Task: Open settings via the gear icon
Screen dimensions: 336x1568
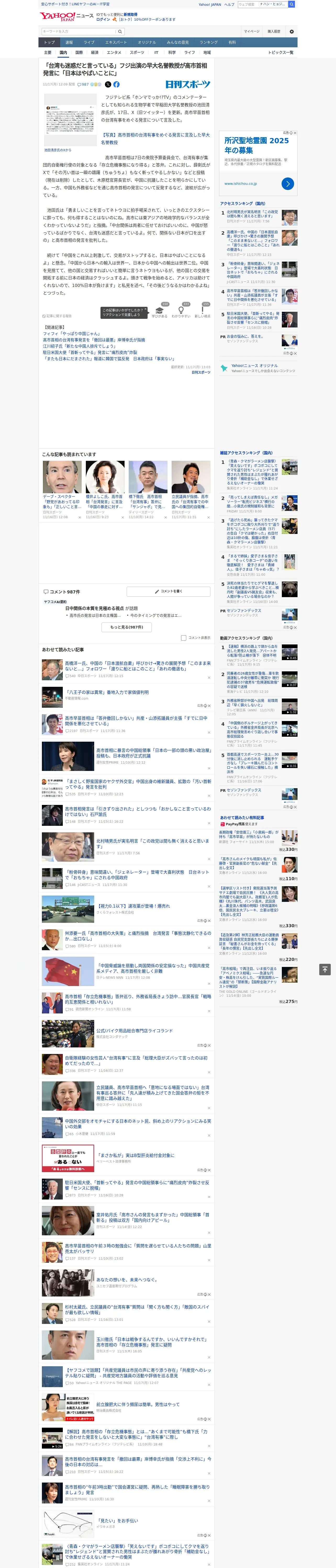Action: pyautogui.click(x=292, y=32)
